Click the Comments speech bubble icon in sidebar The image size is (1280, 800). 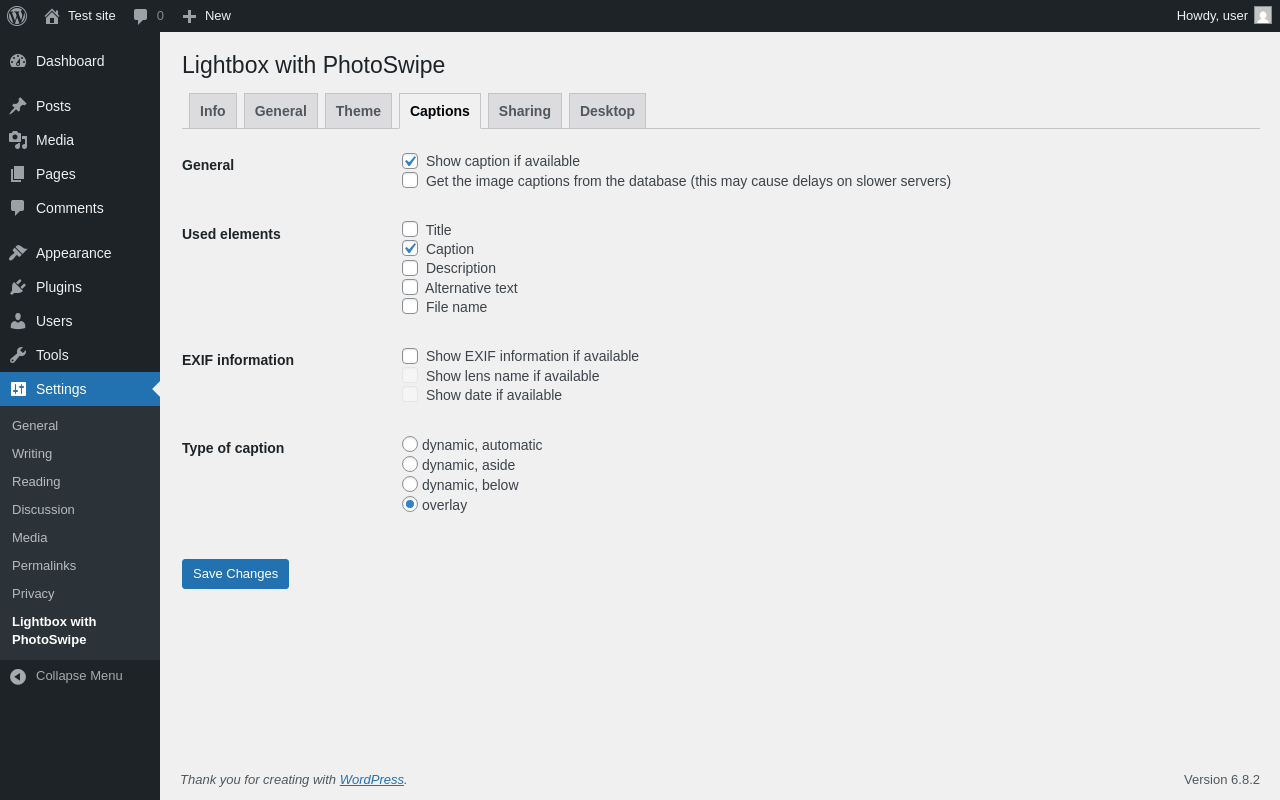tap(18, 208)
